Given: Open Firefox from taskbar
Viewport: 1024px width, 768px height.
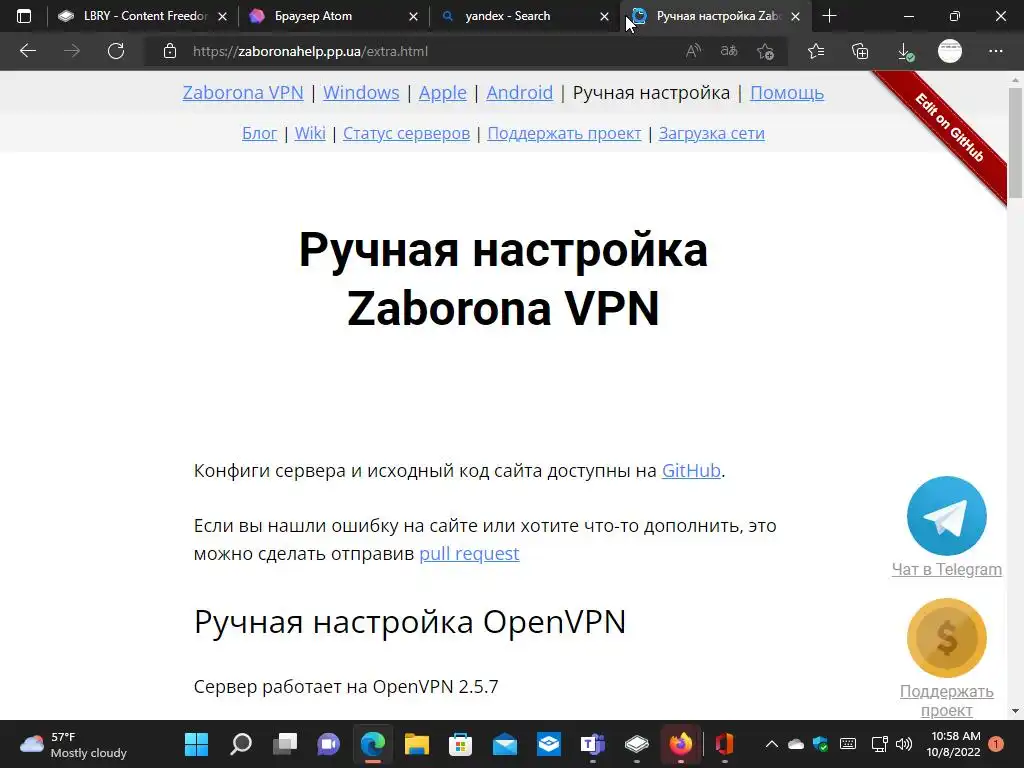Looking at the screenshot, I should point(681,744).
